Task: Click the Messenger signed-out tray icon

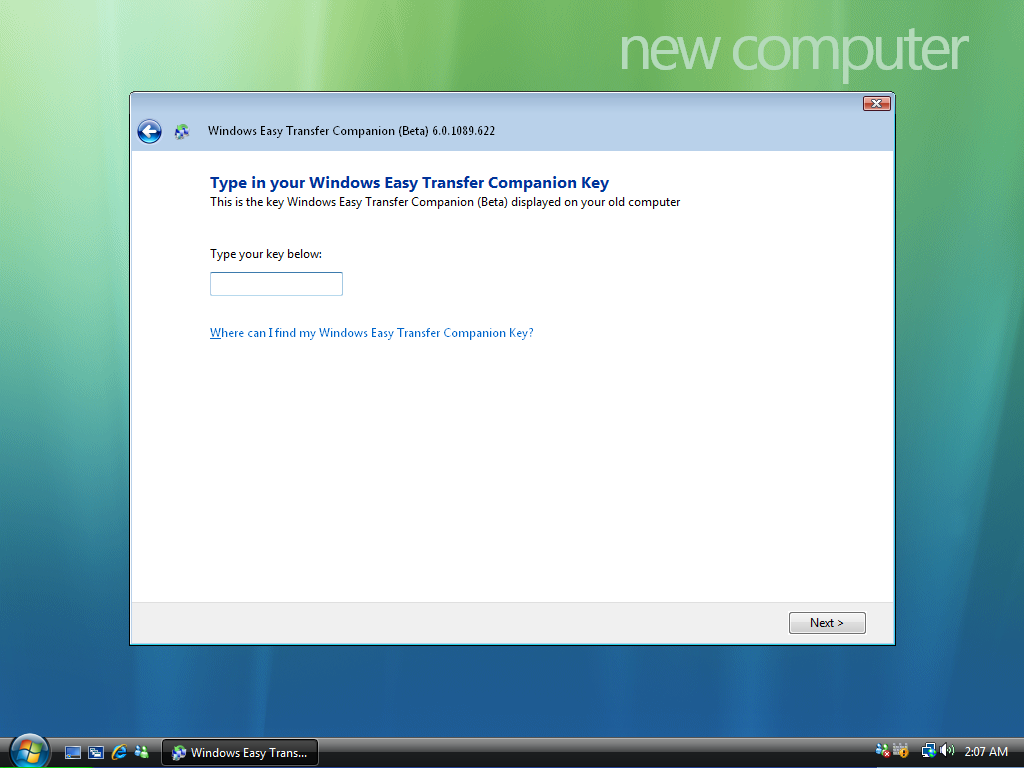Action: click(x=882, y=750)
